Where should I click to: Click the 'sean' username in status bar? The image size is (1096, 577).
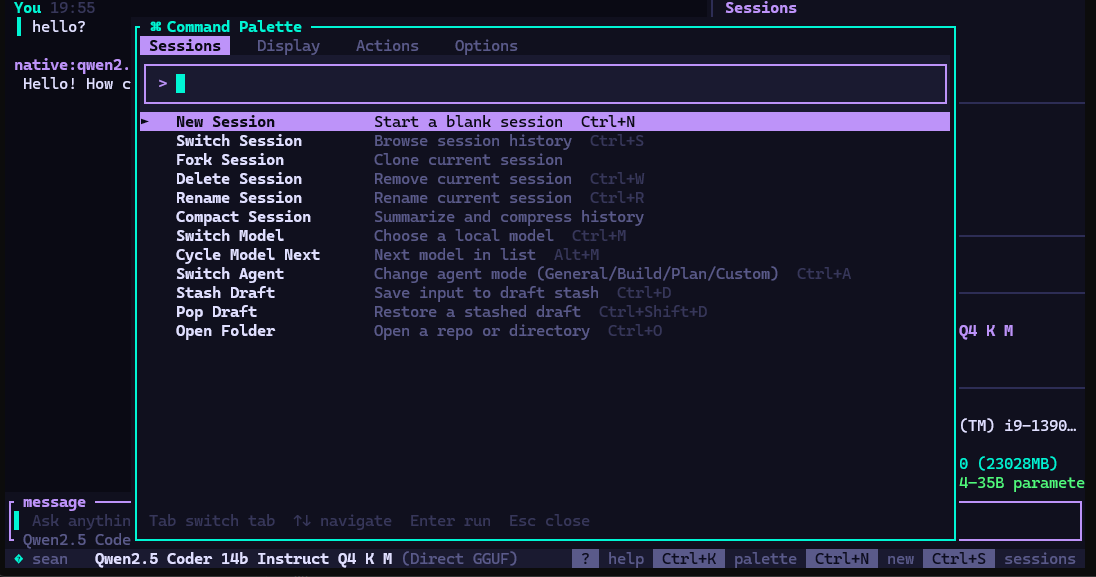tap(50, 559)
